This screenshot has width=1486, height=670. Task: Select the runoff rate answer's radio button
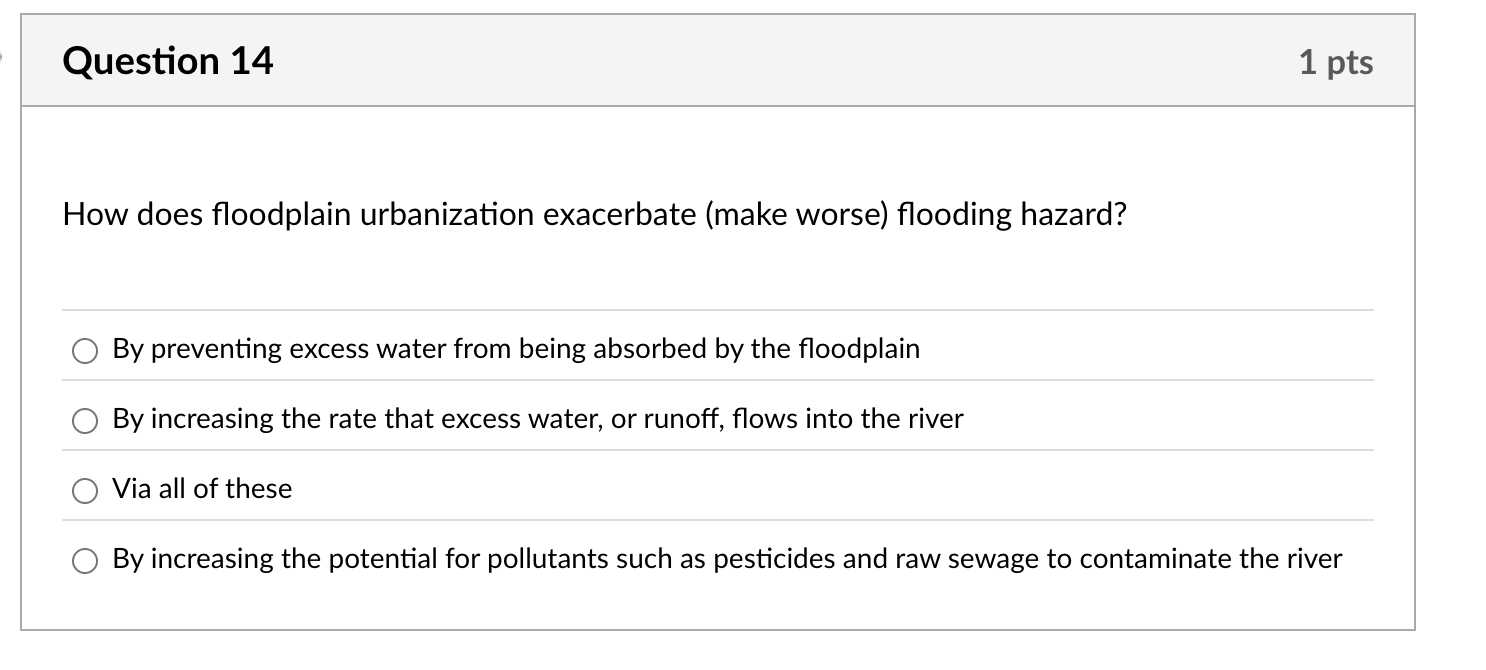click(85, 421)
